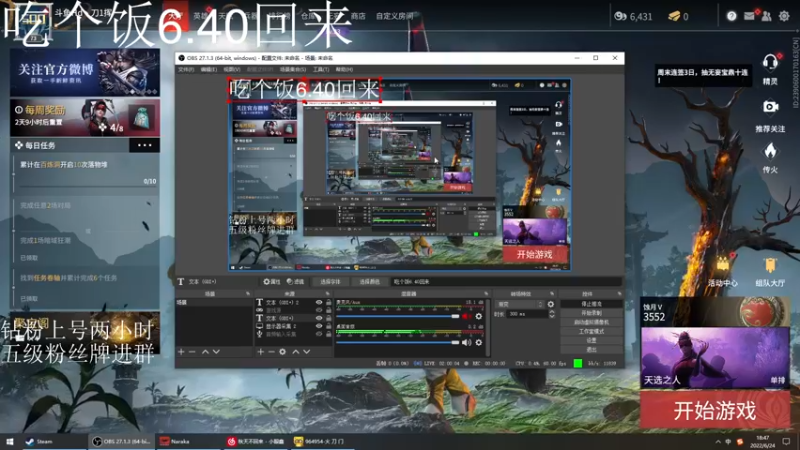Open OBS 帮助(H) menu
The image size is (800, 450).
344,69
